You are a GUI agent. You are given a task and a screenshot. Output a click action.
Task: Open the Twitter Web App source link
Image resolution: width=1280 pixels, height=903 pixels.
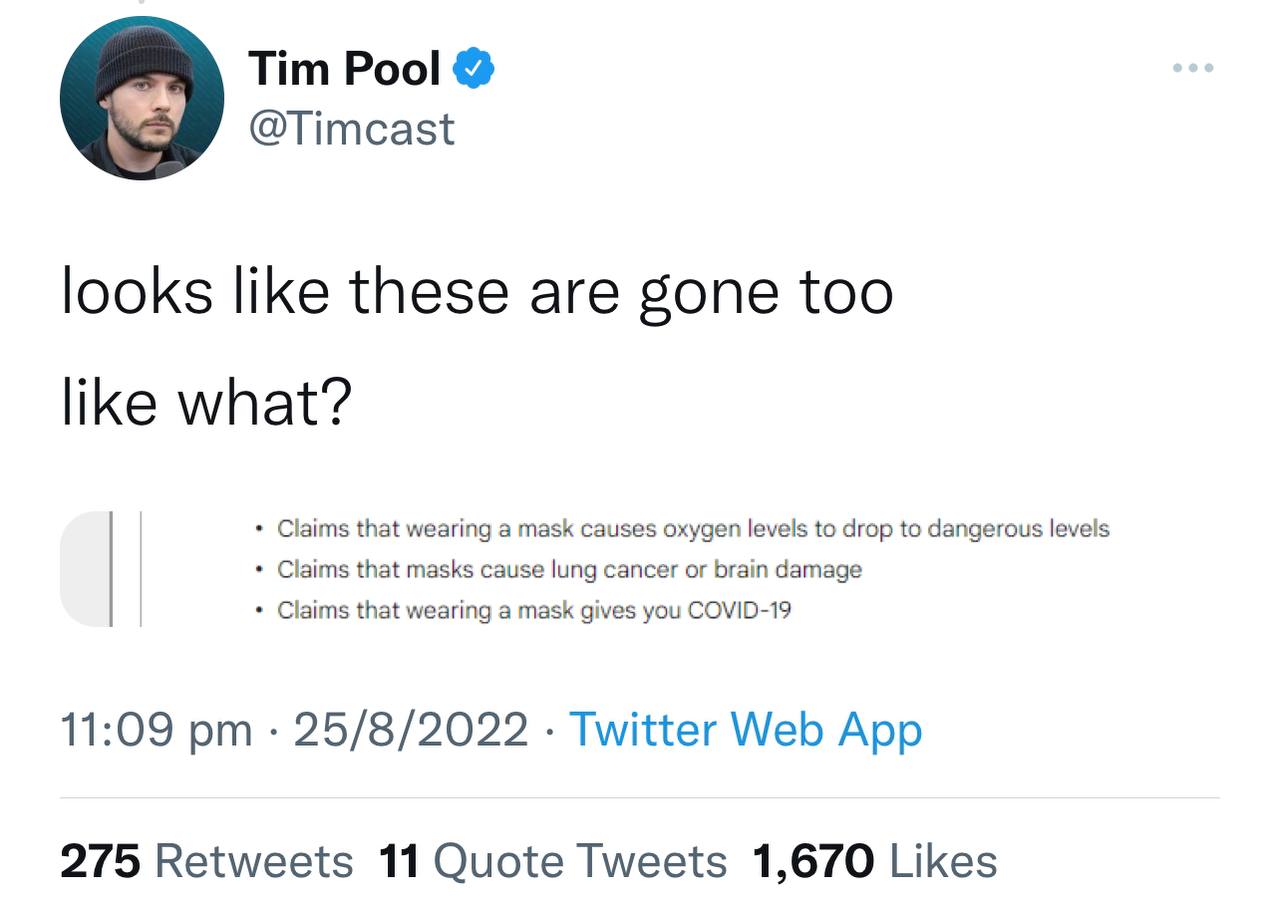(745, 729)
